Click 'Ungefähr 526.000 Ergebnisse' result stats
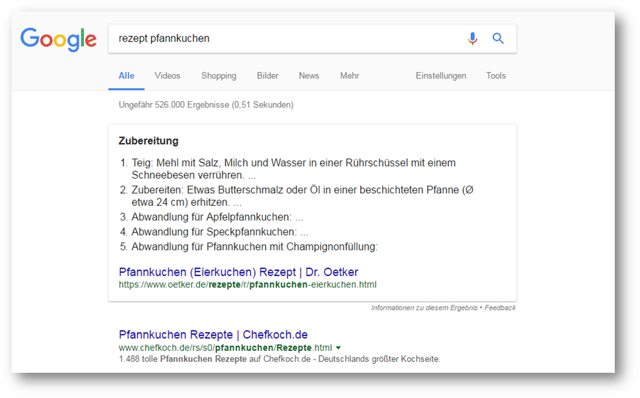Screen dimensions: 640x398 pos(206,105)
